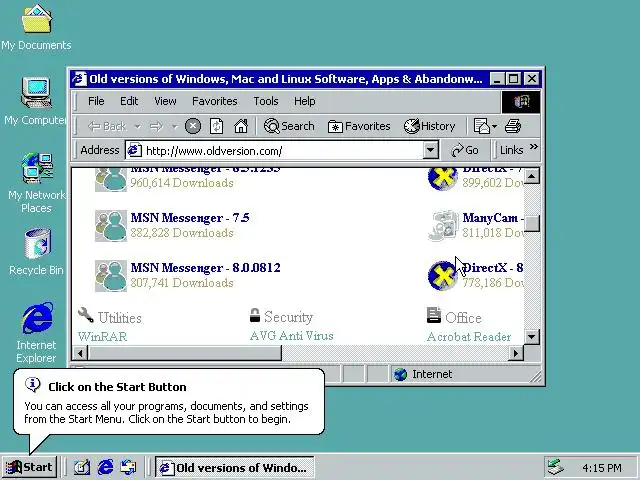Image resolution: width=640 pixels, height=480 pixels.
Task: Click the system tray network icon
Action: coord(555,467)
